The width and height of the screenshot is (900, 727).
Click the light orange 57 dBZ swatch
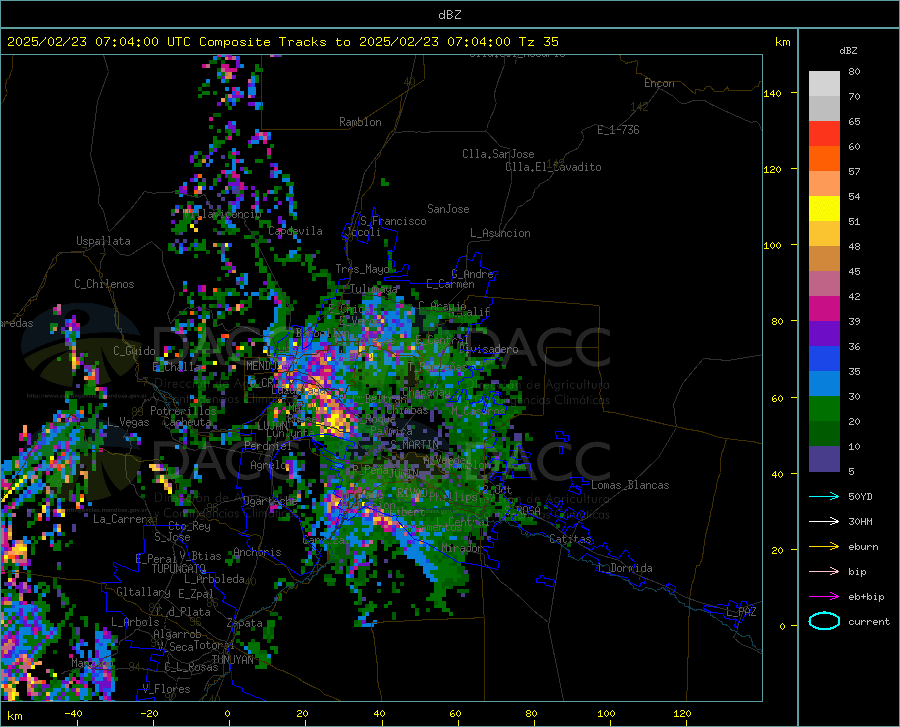pyautogui.click(x=824, y=184)
